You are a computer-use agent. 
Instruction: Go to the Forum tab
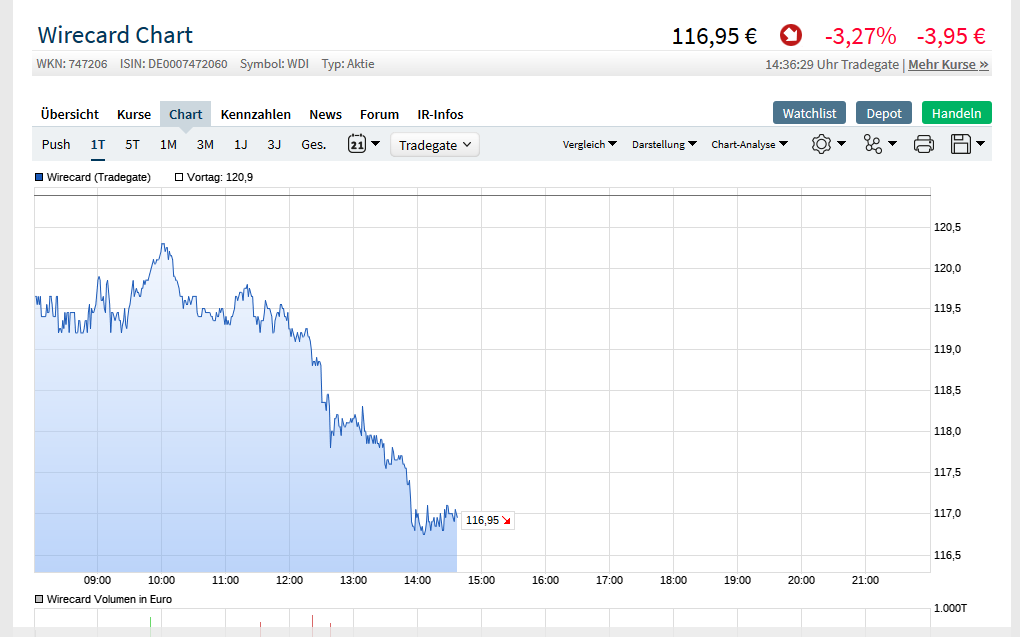tap(379, 115)
